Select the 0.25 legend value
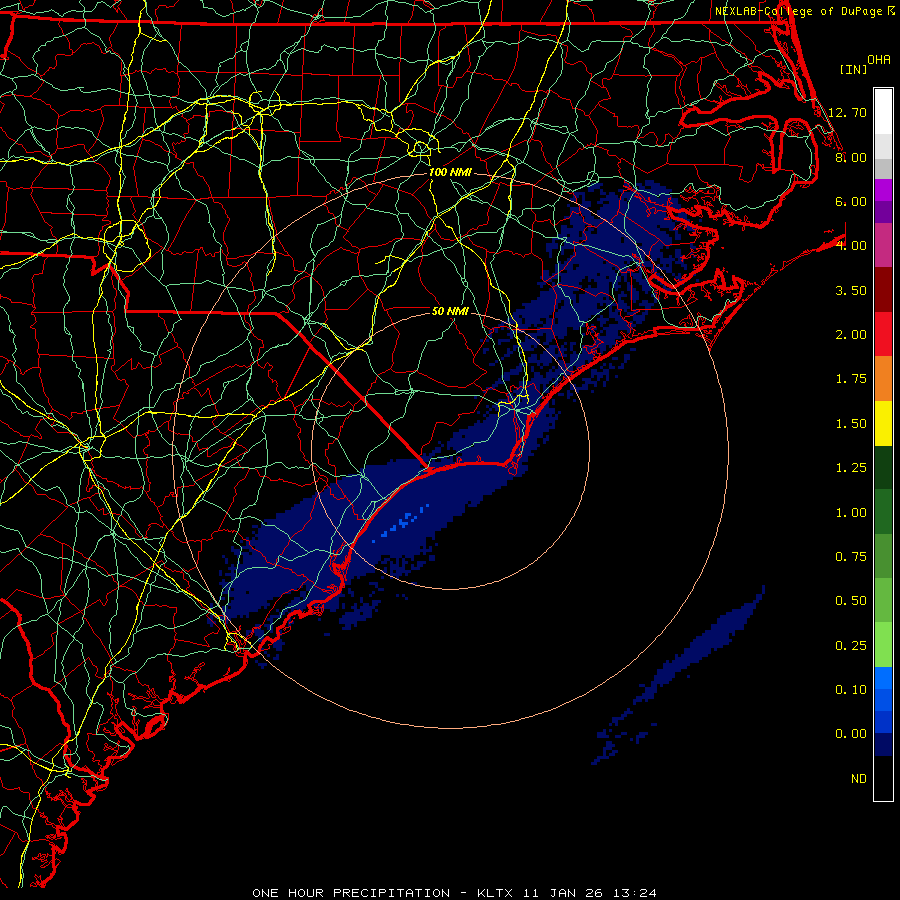The height and width of the screenshot is (900, 900). pos(851,646)
